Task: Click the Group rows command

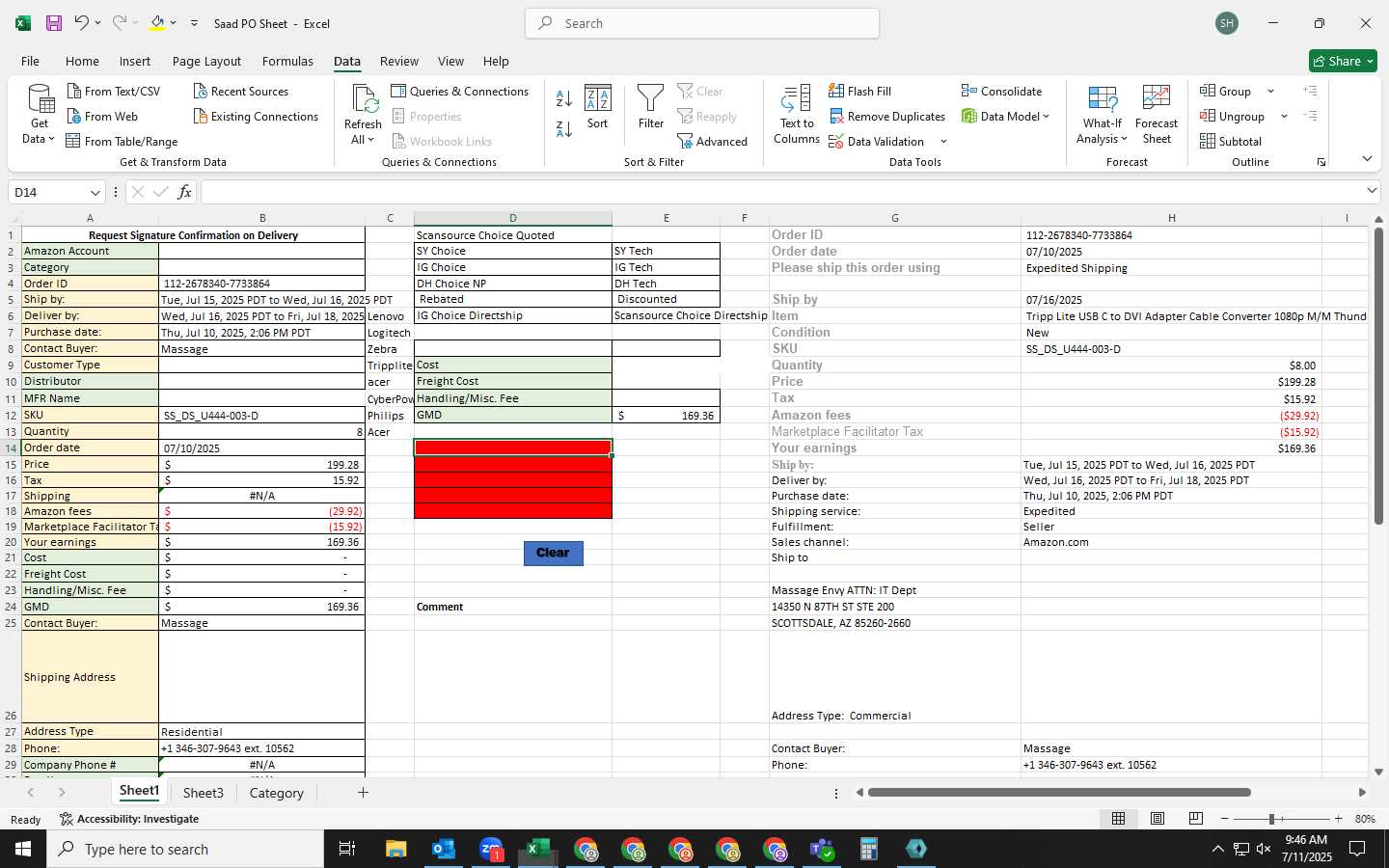Action: pos(1225,91)
